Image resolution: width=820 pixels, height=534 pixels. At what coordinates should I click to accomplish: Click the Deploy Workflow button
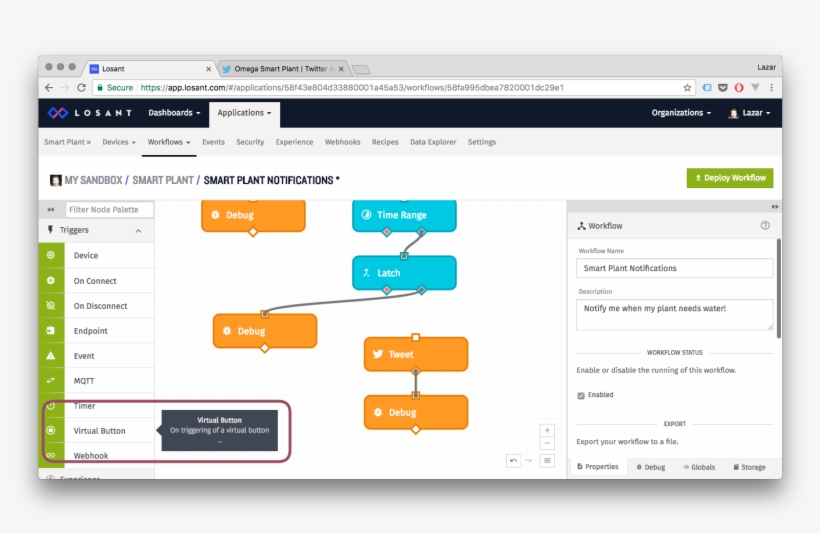[x=729, y=178]
